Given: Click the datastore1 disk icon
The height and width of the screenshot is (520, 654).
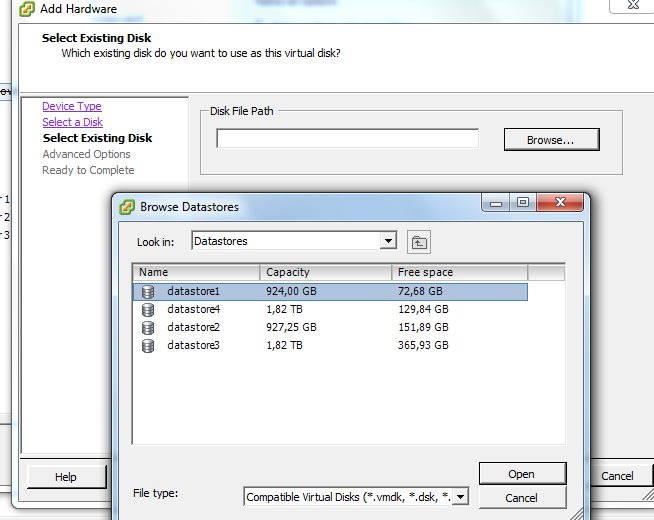Looking at the screenshot, I should pos(148,292).
